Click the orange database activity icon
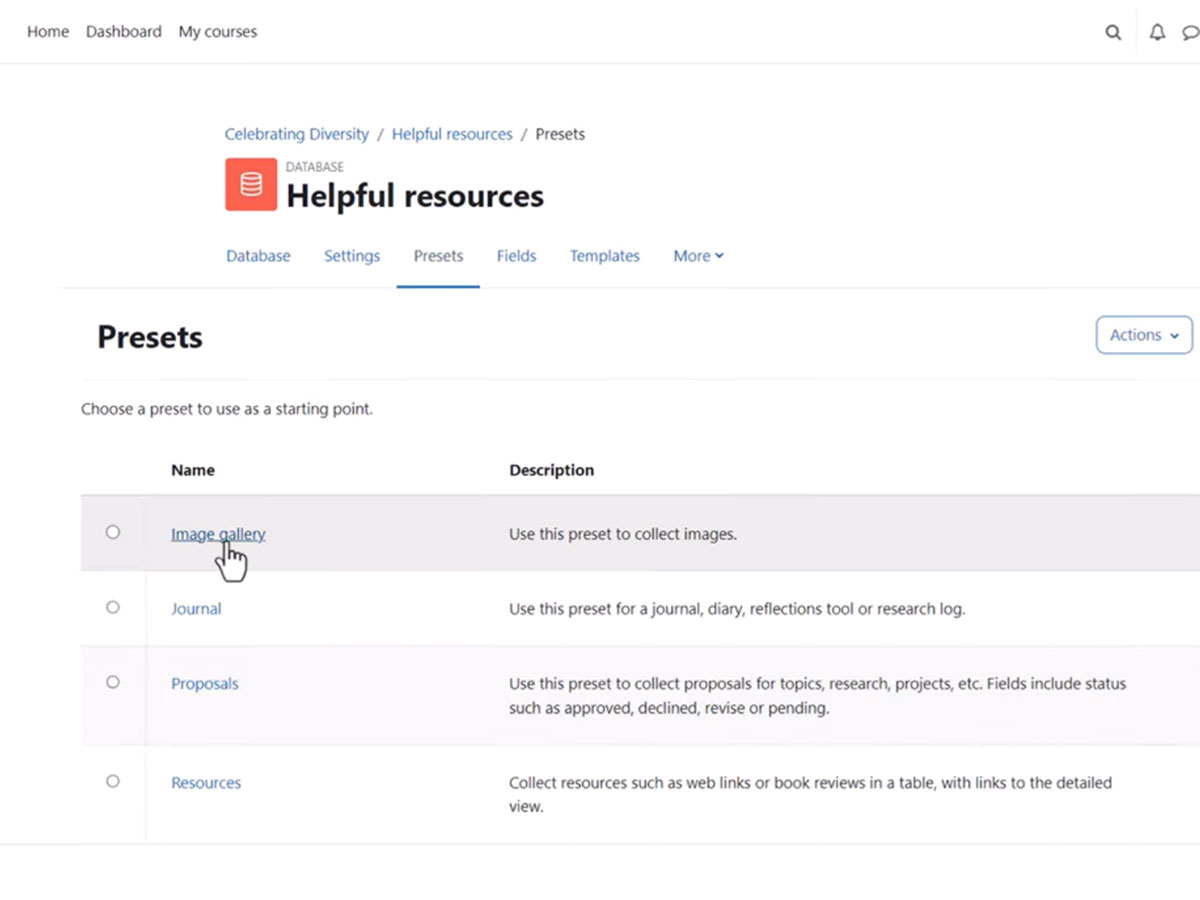The image size is (1200, 900). [250, 185]
